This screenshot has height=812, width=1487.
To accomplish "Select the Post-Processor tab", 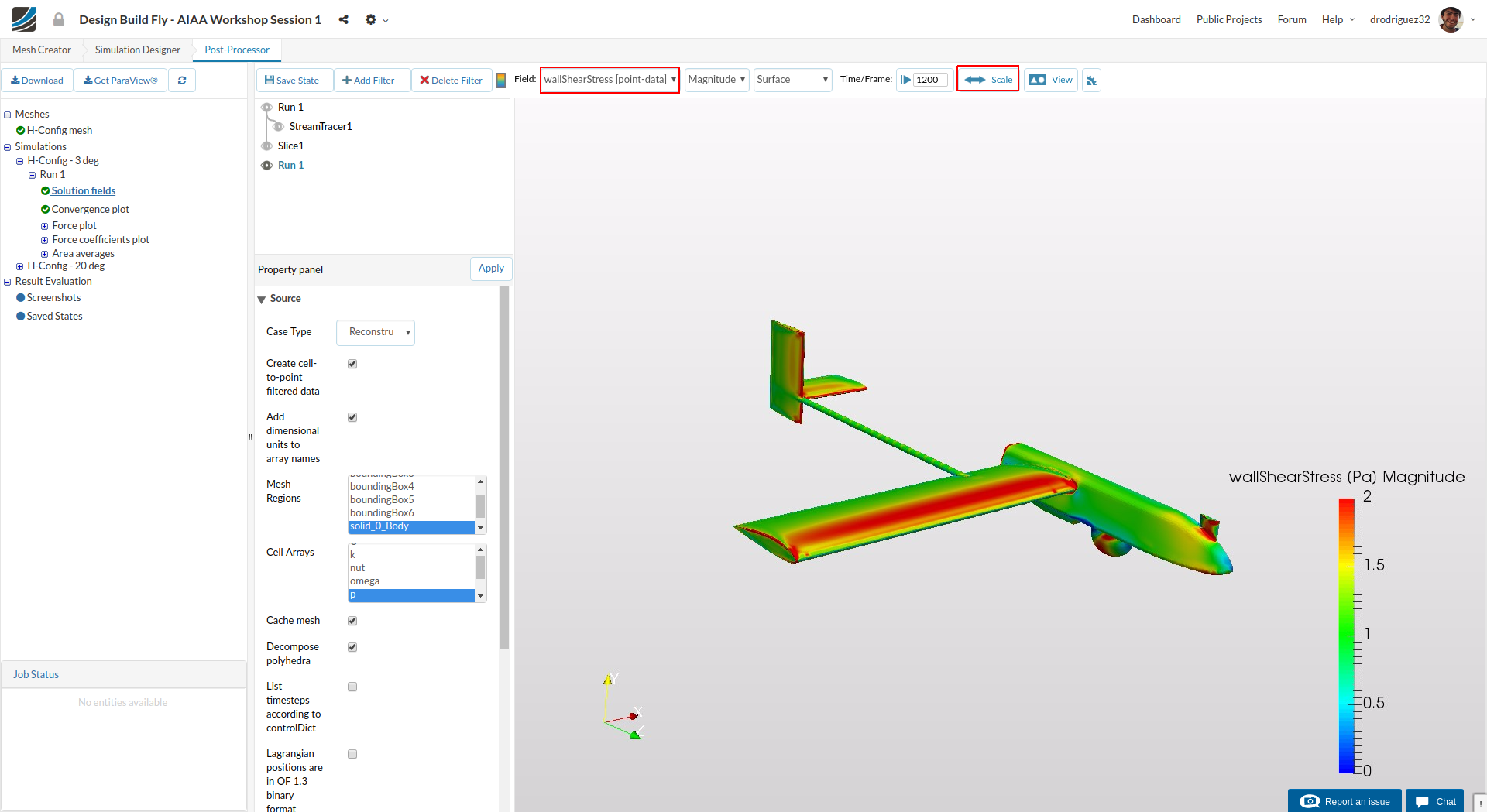I will pos(237,50).
